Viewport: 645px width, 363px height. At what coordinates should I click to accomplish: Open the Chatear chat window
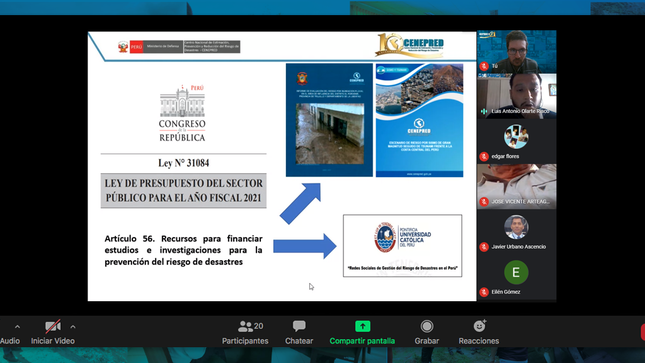click(299, 333)
